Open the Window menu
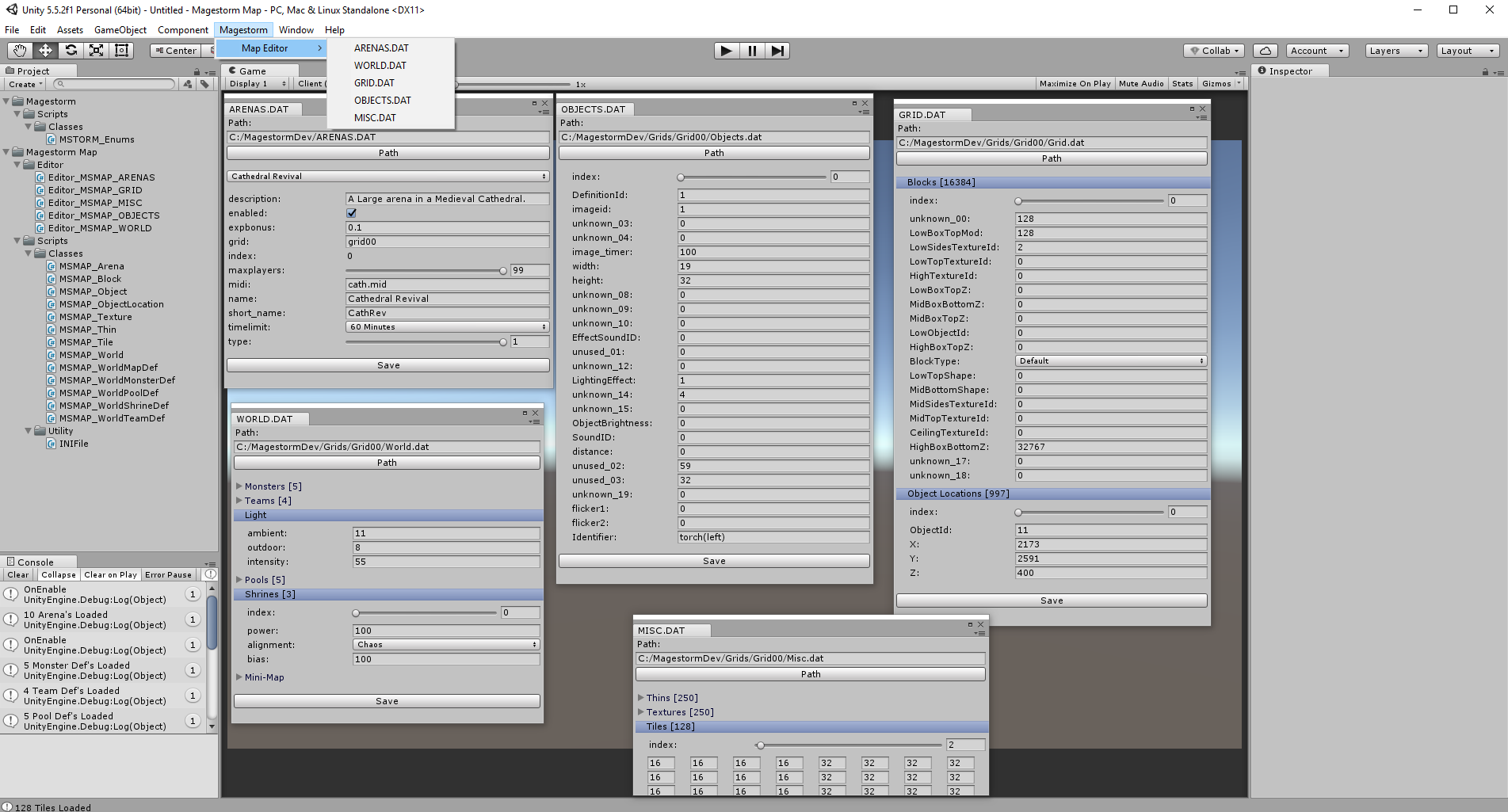Image resolution: width=1508 pixels, height=812 pixels. 296,30
